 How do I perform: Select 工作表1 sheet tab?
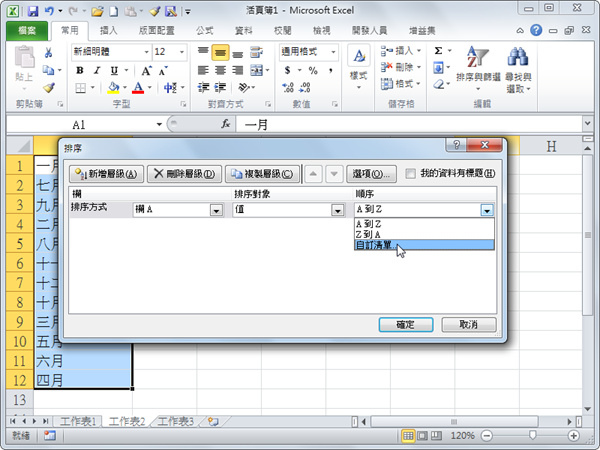[78, 421]
